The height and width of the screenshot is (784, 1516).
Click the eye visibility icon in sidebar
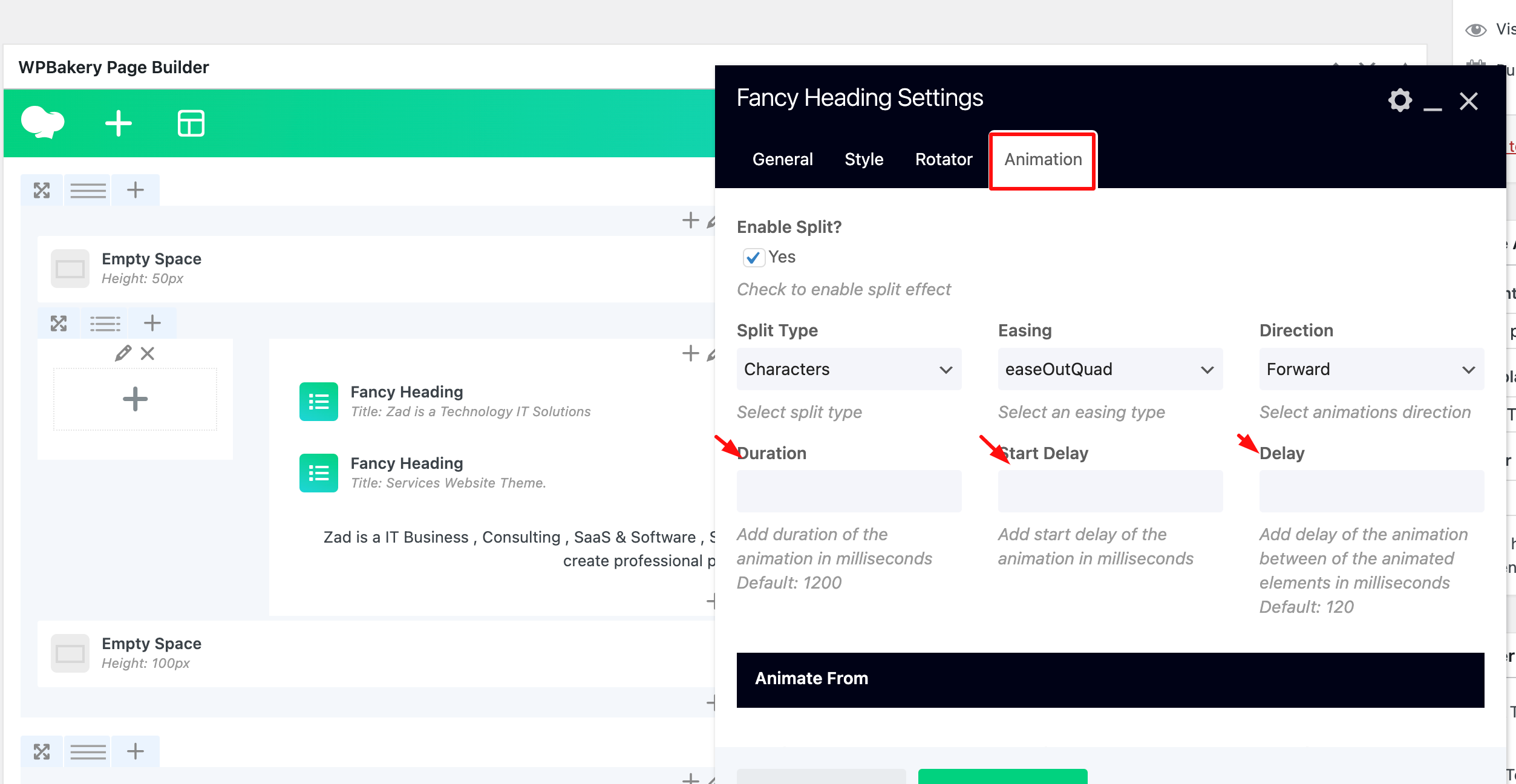coord(1476,30)
